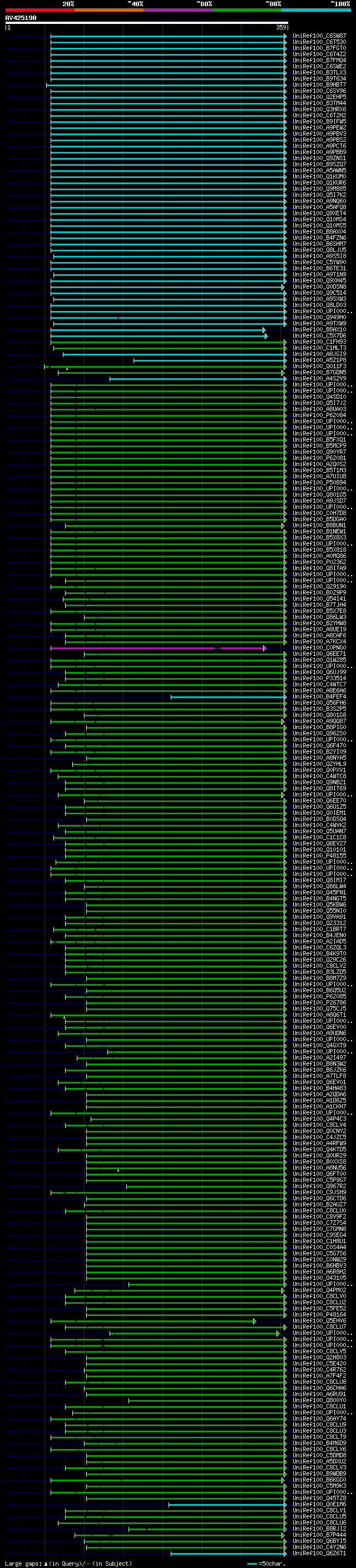
Task: Select hit UniRef100_A9QQ87
Action: tap(319, 721)
